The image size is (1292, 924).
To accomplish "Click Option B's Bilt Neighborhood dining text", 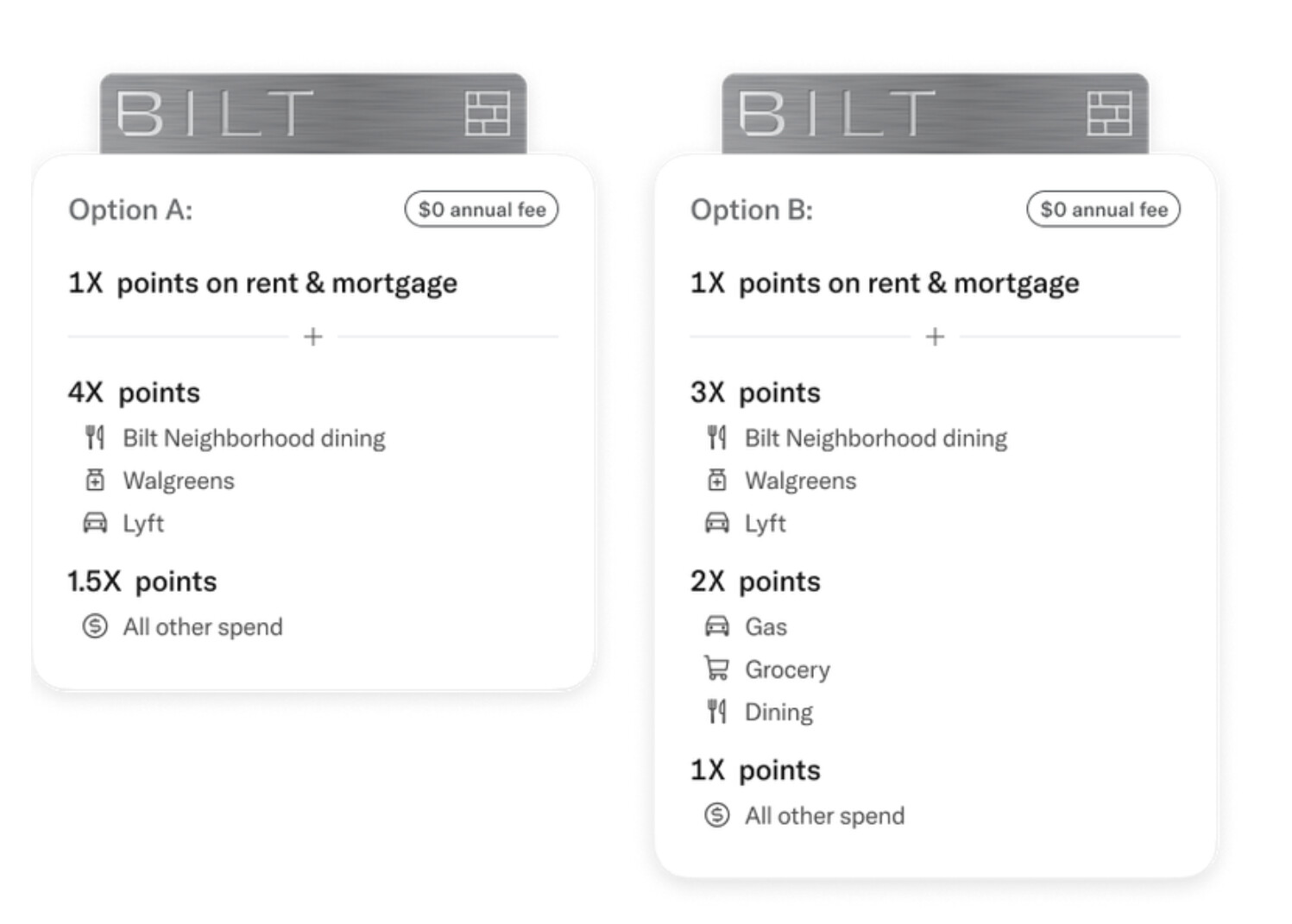I will (x=876, y=438).
